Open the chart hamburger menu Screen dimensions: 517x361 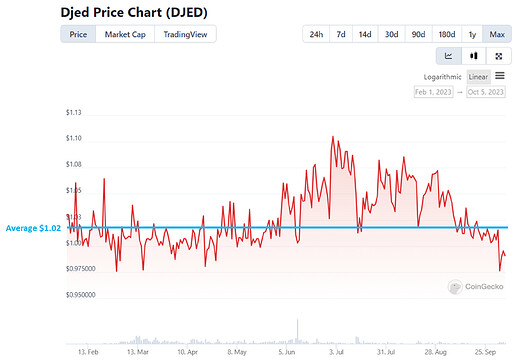click(500, 76)
